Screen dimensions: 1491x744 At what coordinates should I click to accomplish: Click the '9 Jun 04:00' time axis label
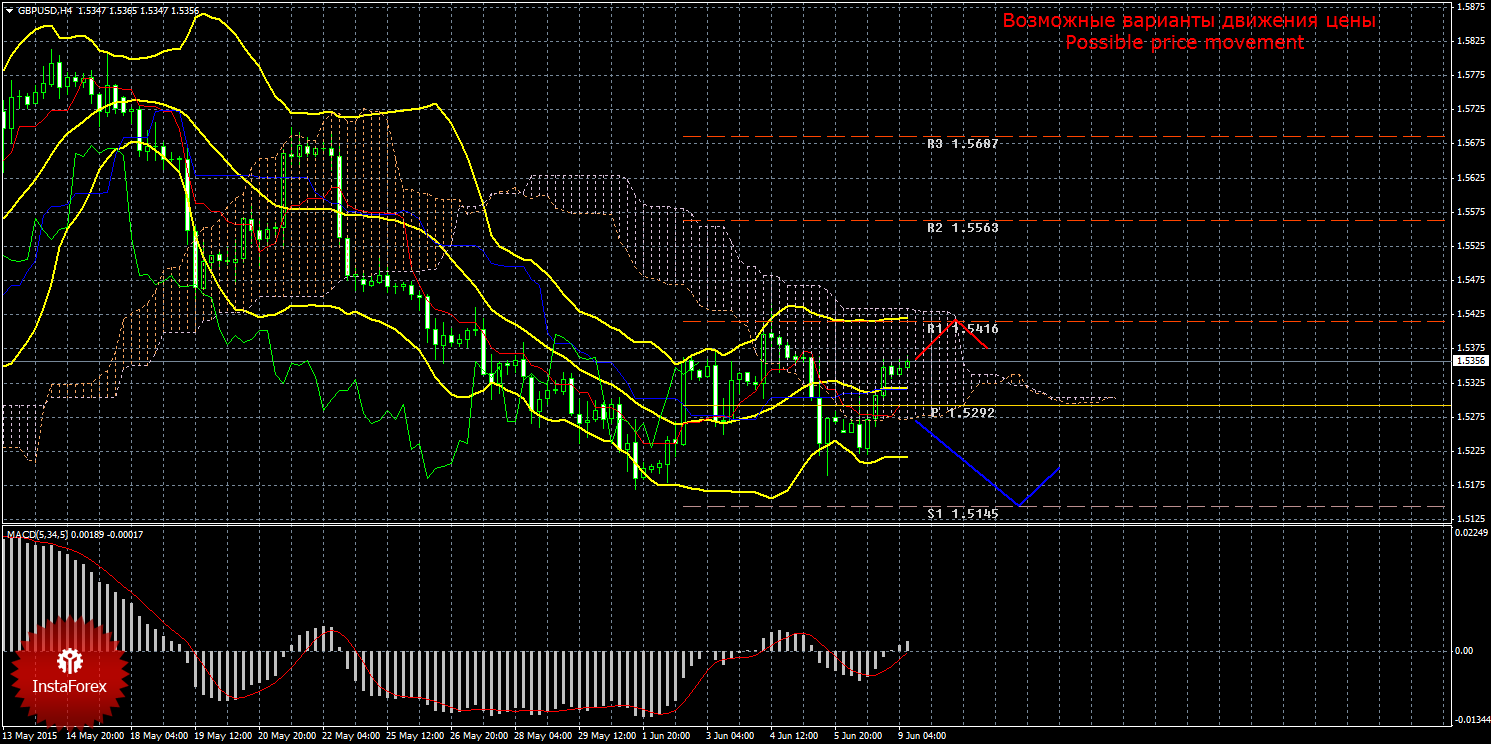pos(921,736)
